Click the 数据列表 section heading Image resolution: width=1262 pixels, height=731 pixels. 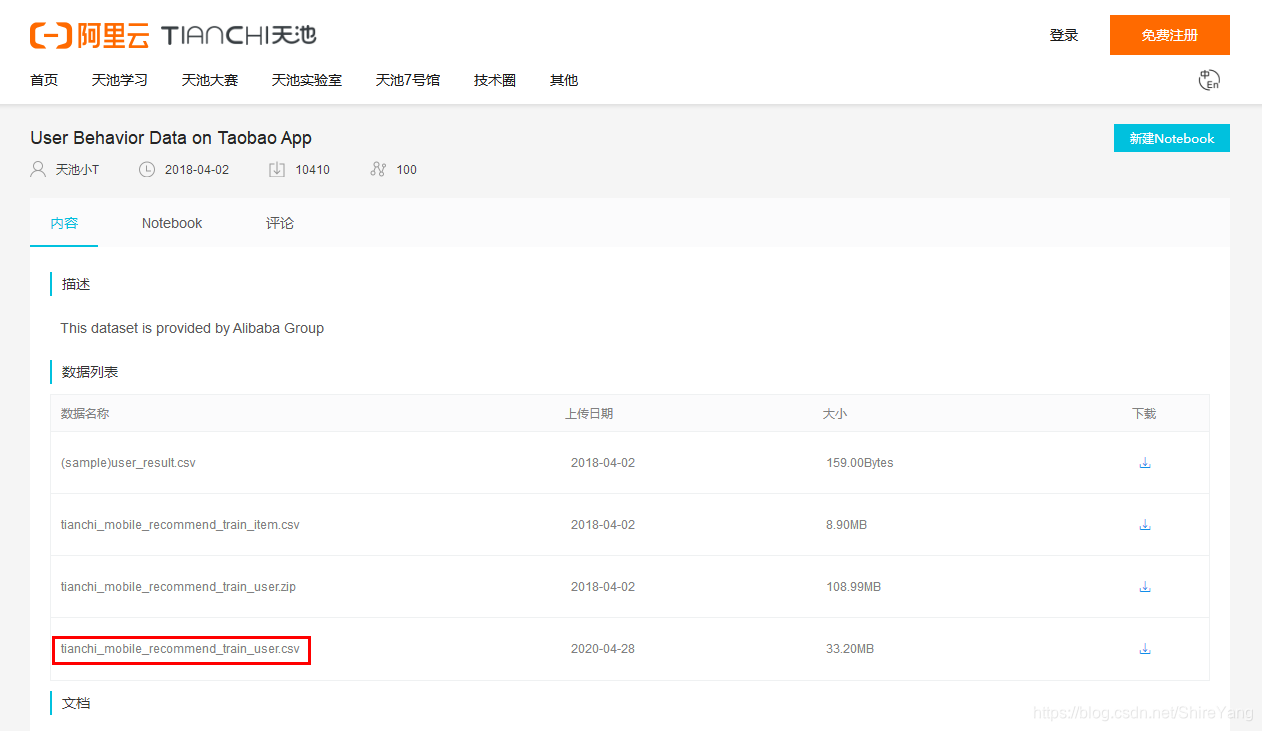(x=90, y=372)
